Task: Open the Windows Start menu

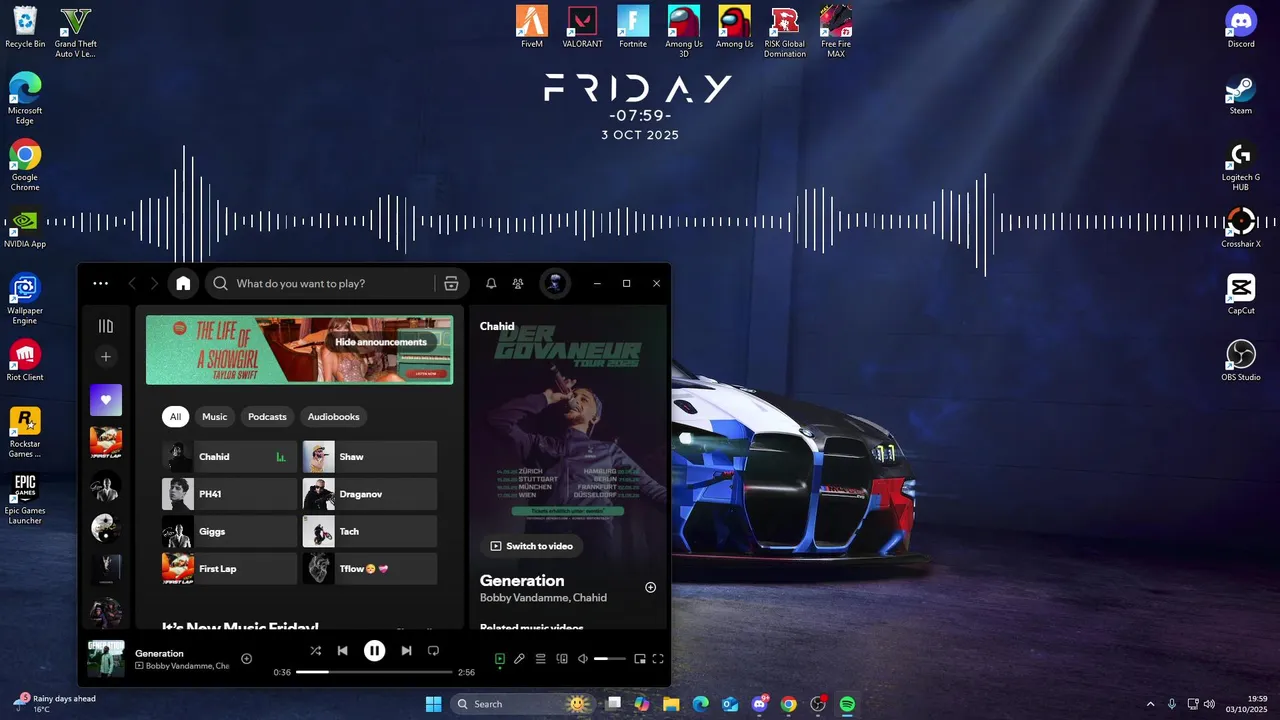Action: coord(434,704)
